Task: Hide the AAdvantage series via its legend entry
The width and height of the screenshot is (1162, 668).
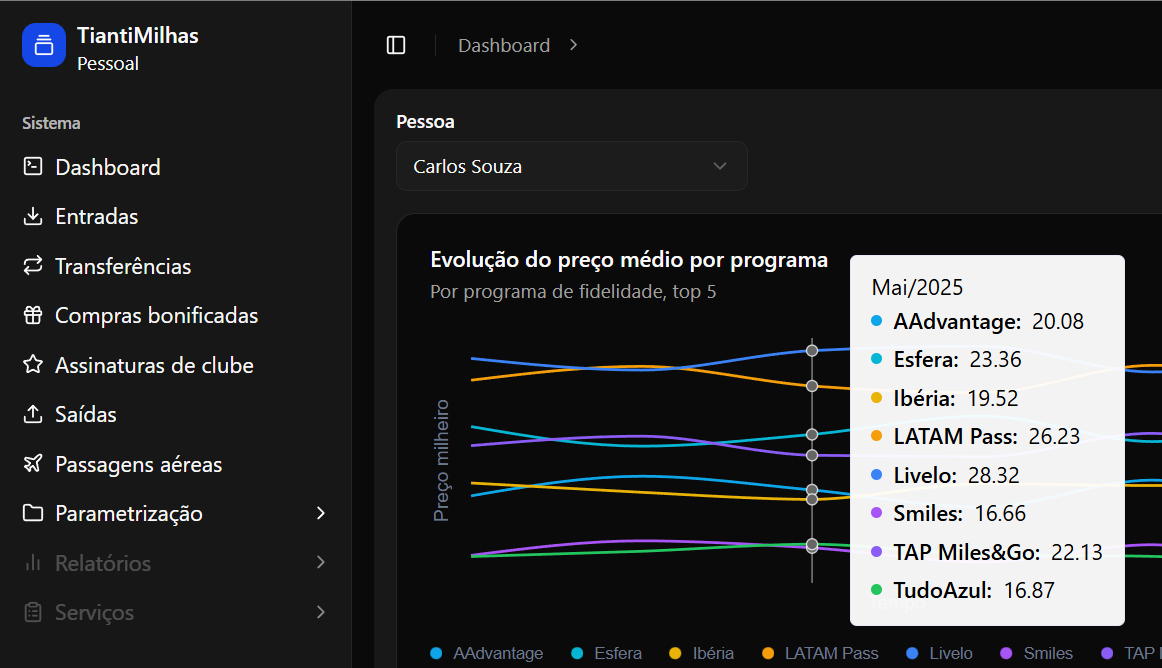Action: (486, 652)
